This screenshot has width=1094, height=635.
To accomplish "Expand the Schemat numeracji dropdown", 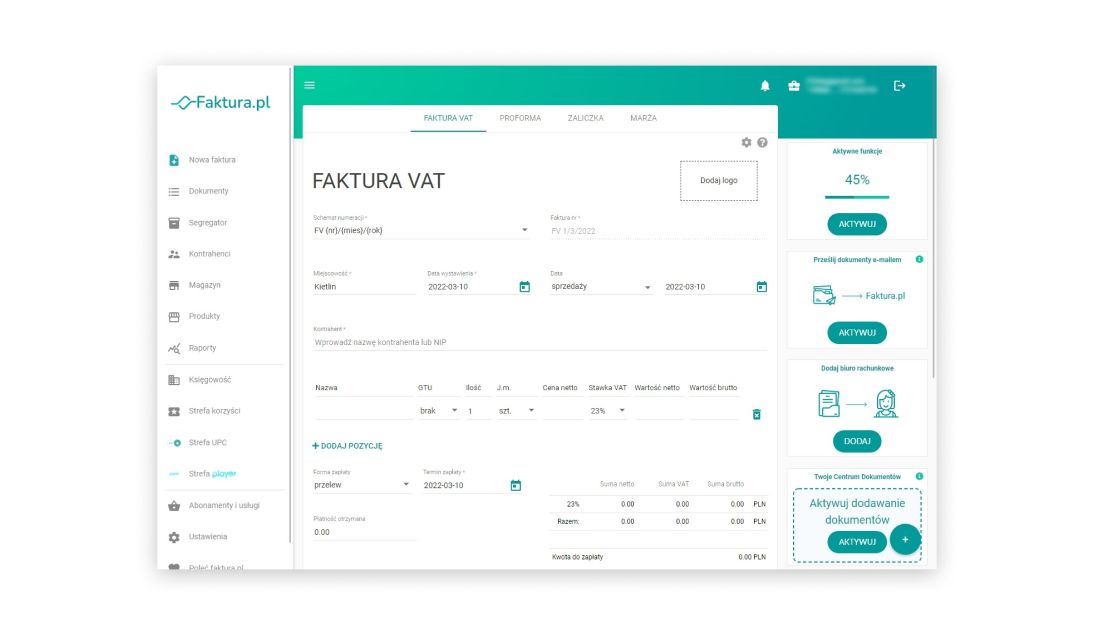I will [525, 230].
